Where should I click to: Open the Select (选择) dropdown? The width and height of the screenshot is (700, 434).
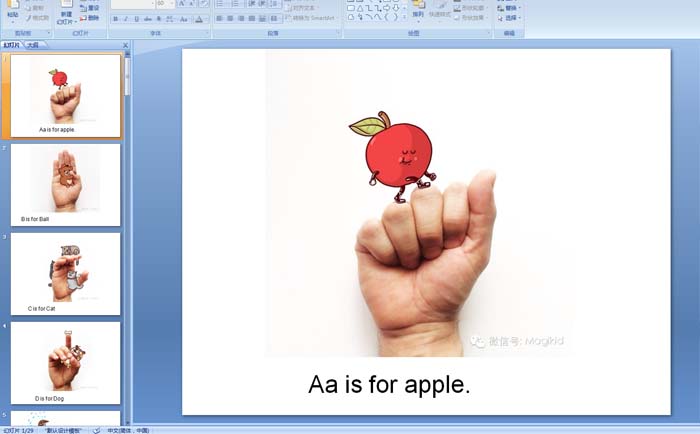coord(509,18)
